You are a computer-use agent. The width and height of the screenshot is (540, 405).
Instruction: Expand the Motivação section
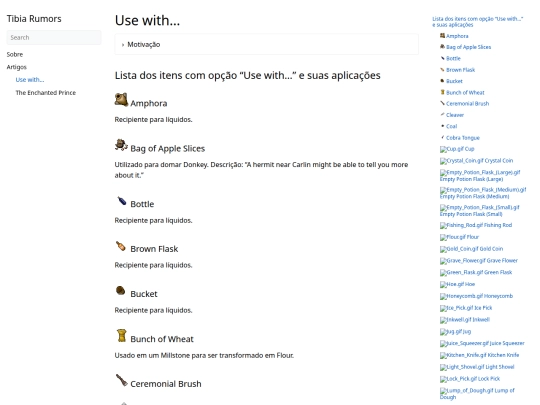click(x=267, y=44)
